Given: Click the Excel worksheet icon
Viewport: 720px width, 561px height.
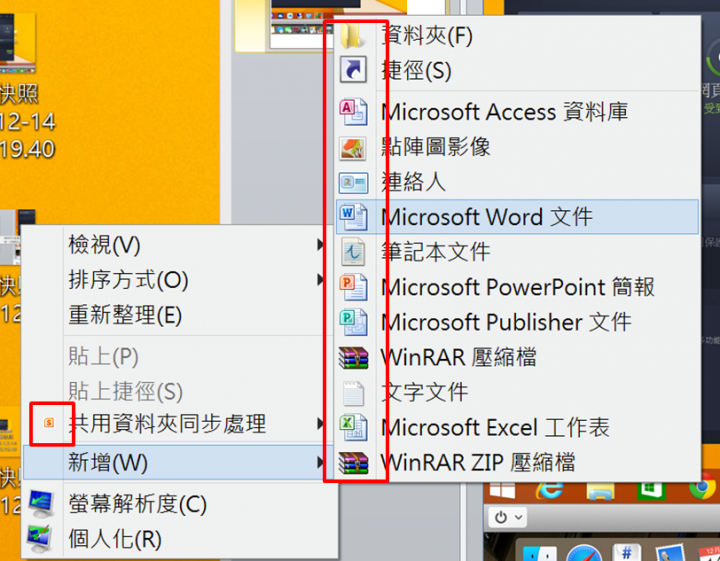Looking at the screenshot, I should [353, 427].
